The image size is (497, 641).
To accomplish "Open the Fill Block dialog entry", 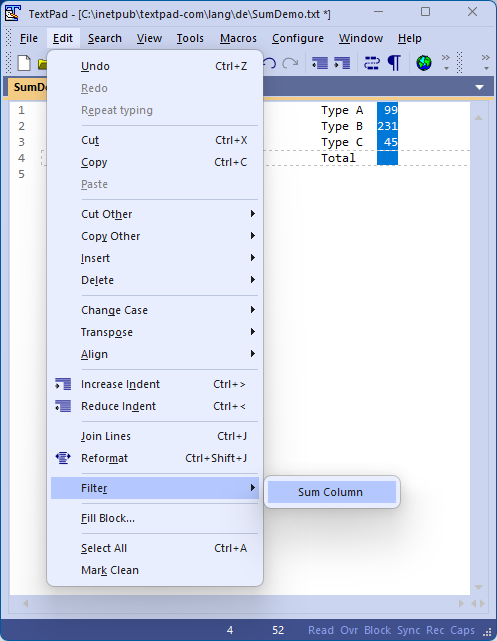I will pos(155,518).
